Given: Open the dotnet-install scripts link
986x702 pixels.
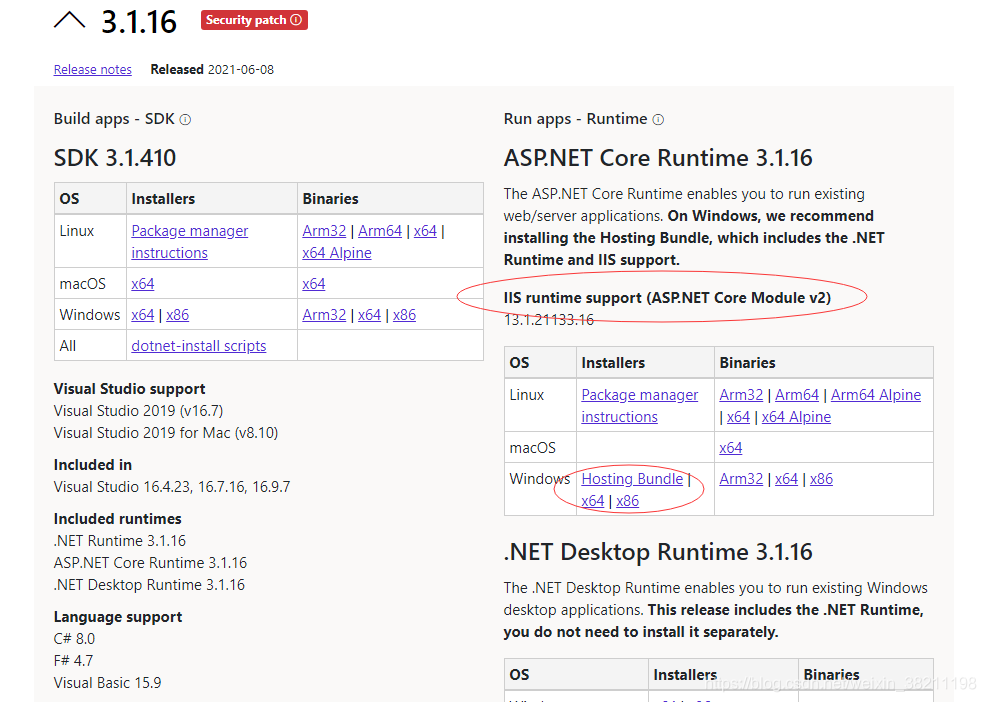Looking at the screenshot, I should pyautogui.click(x=199, y=346).
